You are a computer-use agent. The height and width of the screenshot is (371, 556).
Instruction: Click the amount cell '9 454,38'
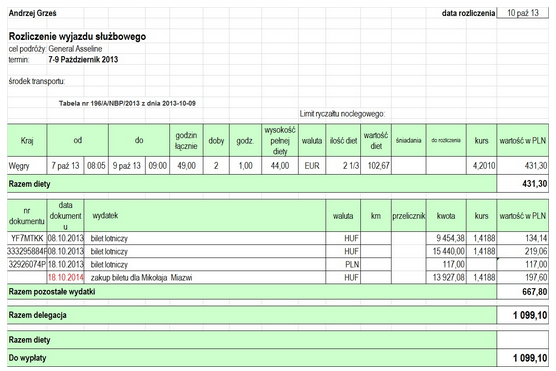pos(446,238)
